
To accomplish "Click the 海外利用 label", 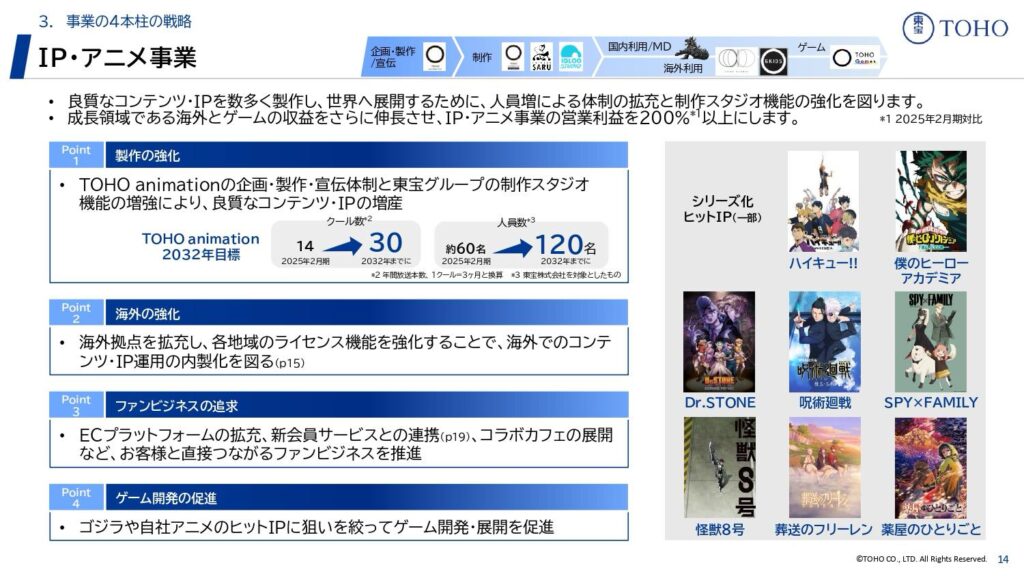I will pyautogui.click(x=683, y=68).
